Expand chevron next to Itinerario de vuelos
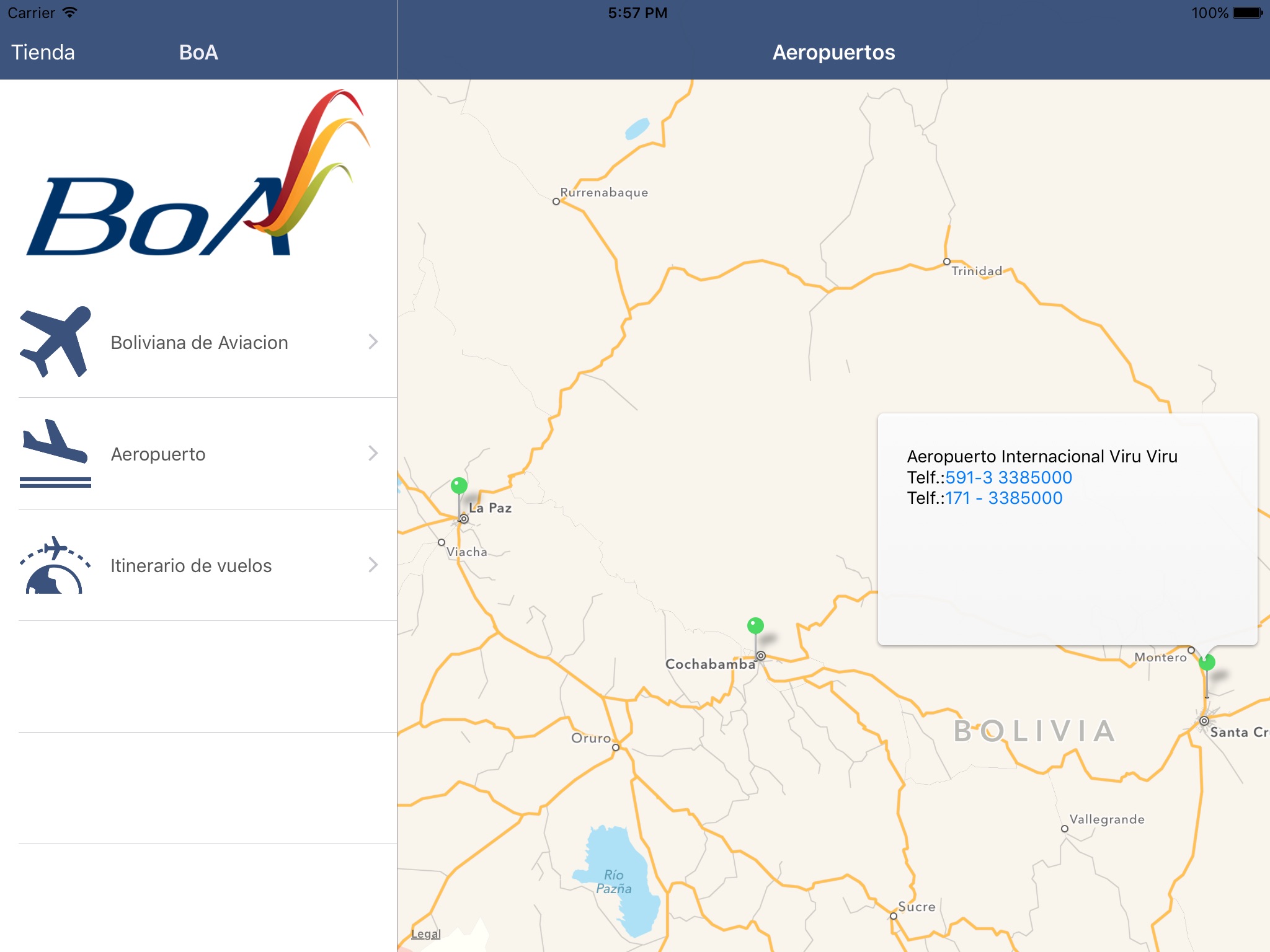1270x952 pixels. tap(373, 565)
